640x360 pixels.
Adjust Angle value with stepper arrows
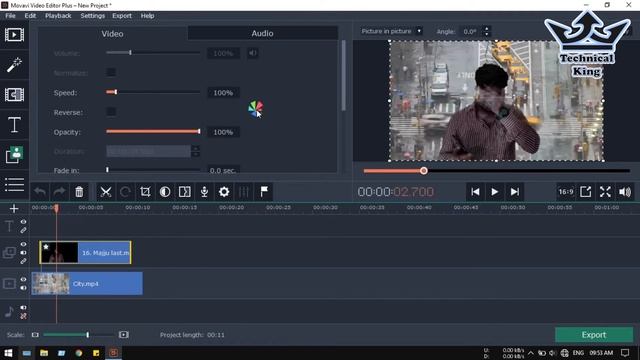coord(486,31)
